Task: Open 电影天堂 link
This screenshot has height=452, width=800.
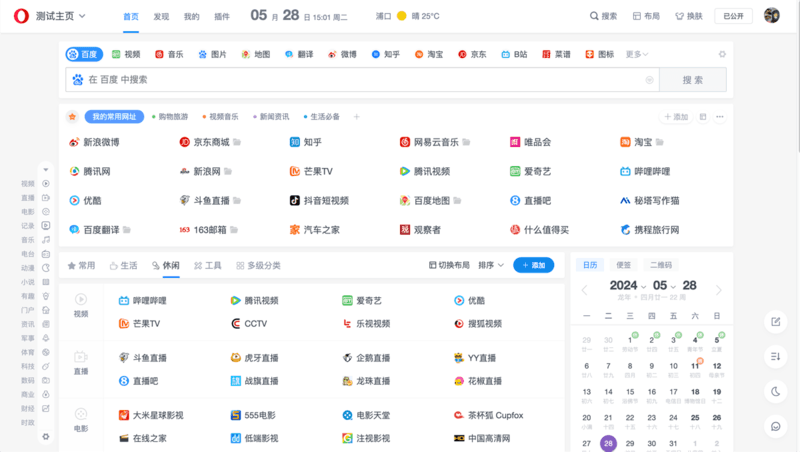Action: click(366, 415)
